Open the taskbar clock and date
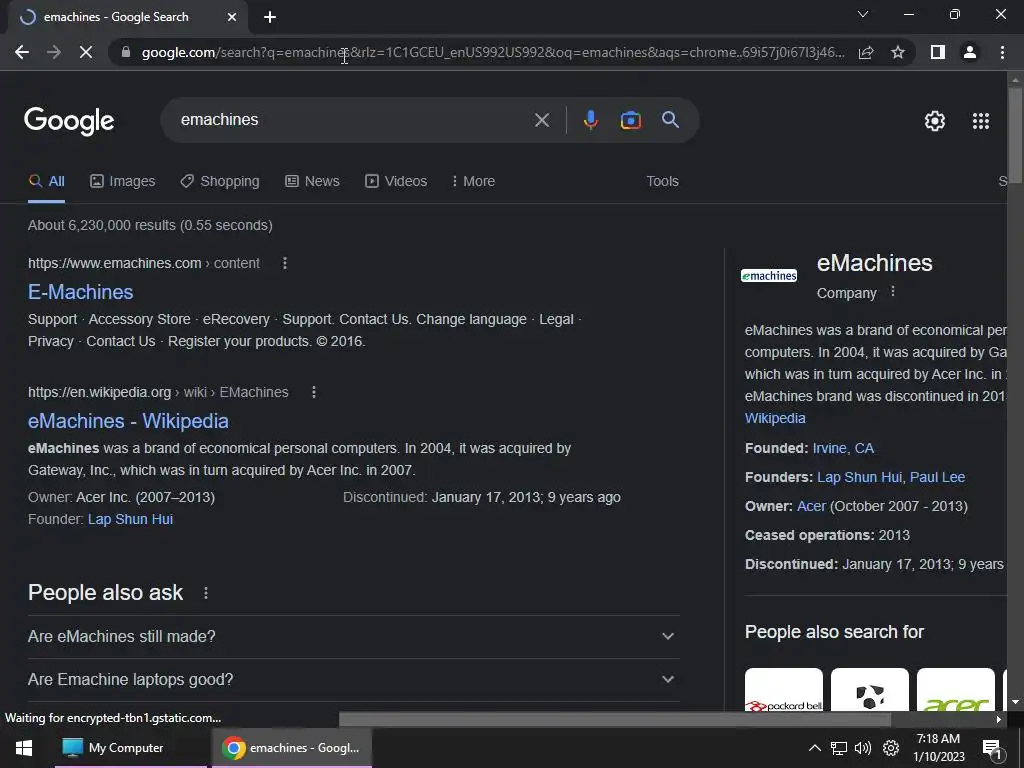Screen dimensions: 1024x768 (938, 748)
